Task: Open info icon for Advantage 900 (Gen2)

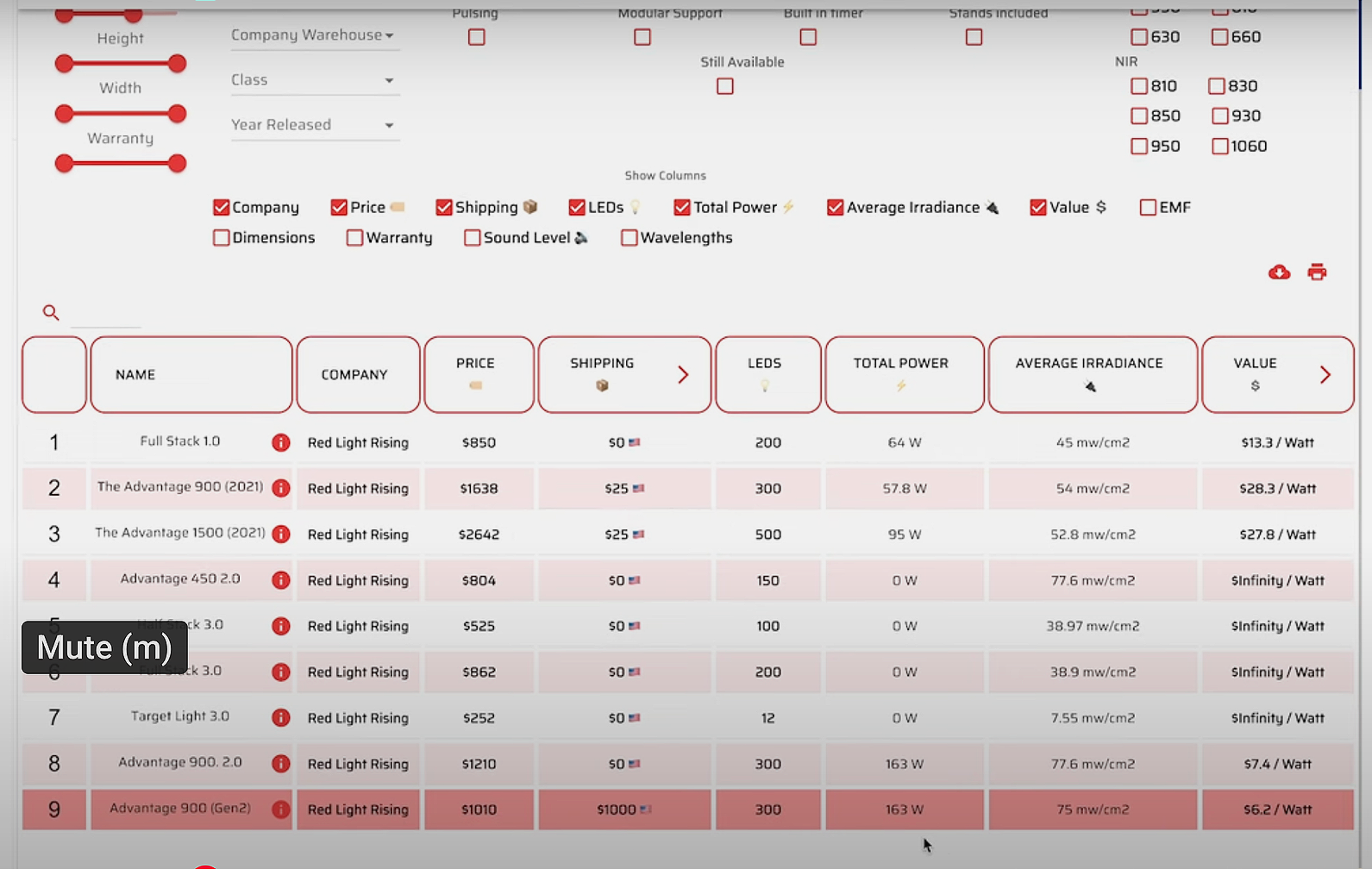Action: 281,810
